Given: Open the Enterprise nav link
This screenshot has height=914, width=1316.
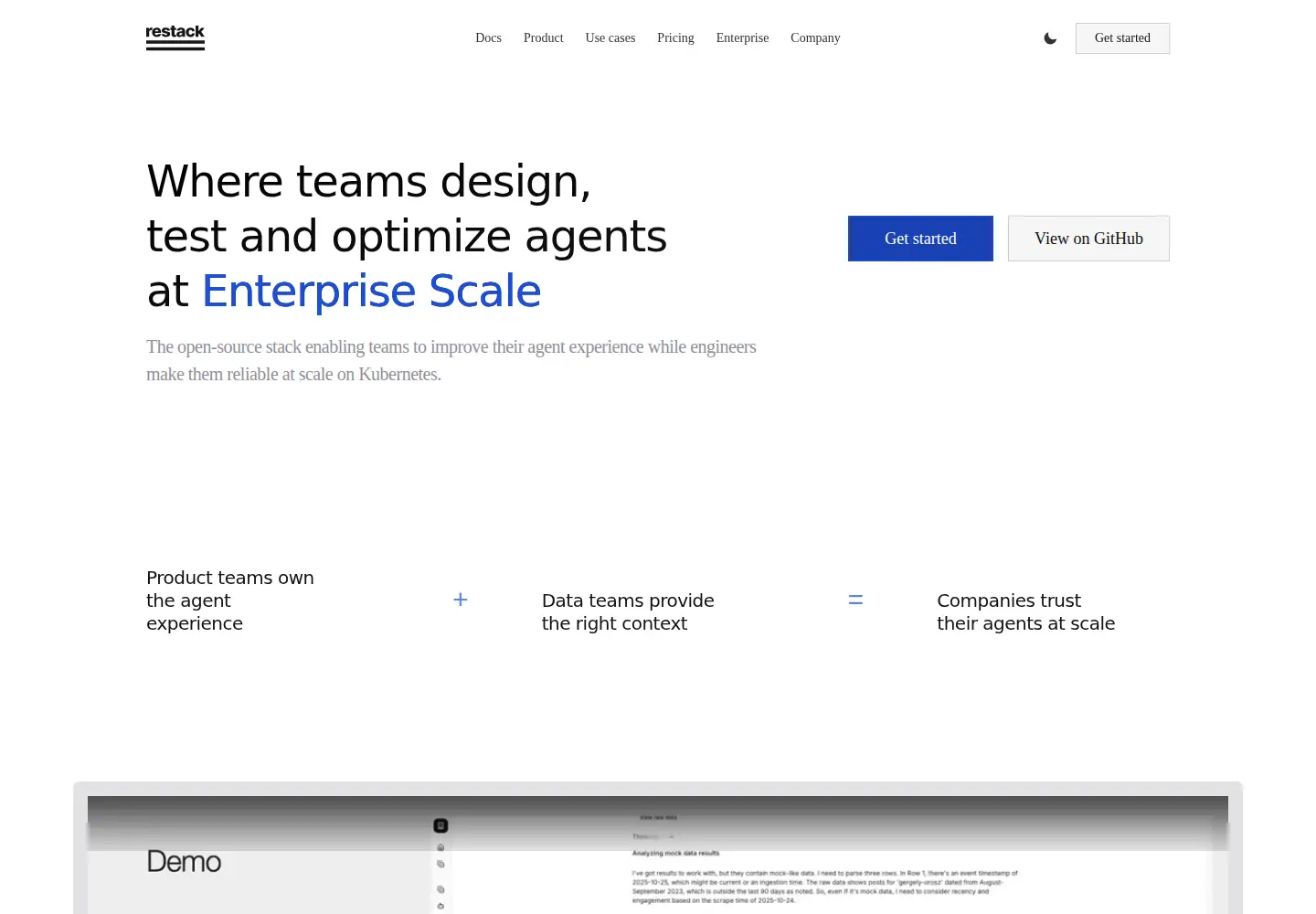Looking at the screenshot, I should coord(742,38).
